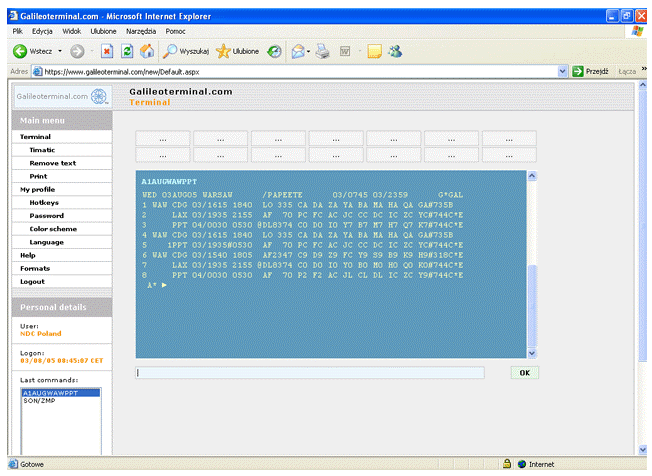The height and width of the screenshot is (476, 652).
Task: Click Logout in the sidebar
Action: click(62, 282)
